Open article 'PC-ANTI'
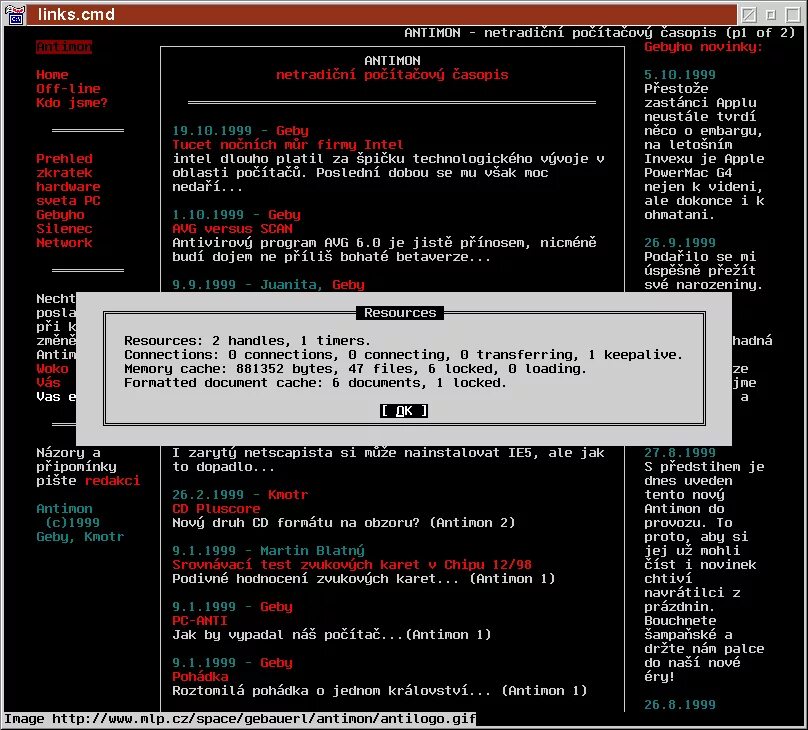Viewport: 808px width, 730px height. (200, 621)
